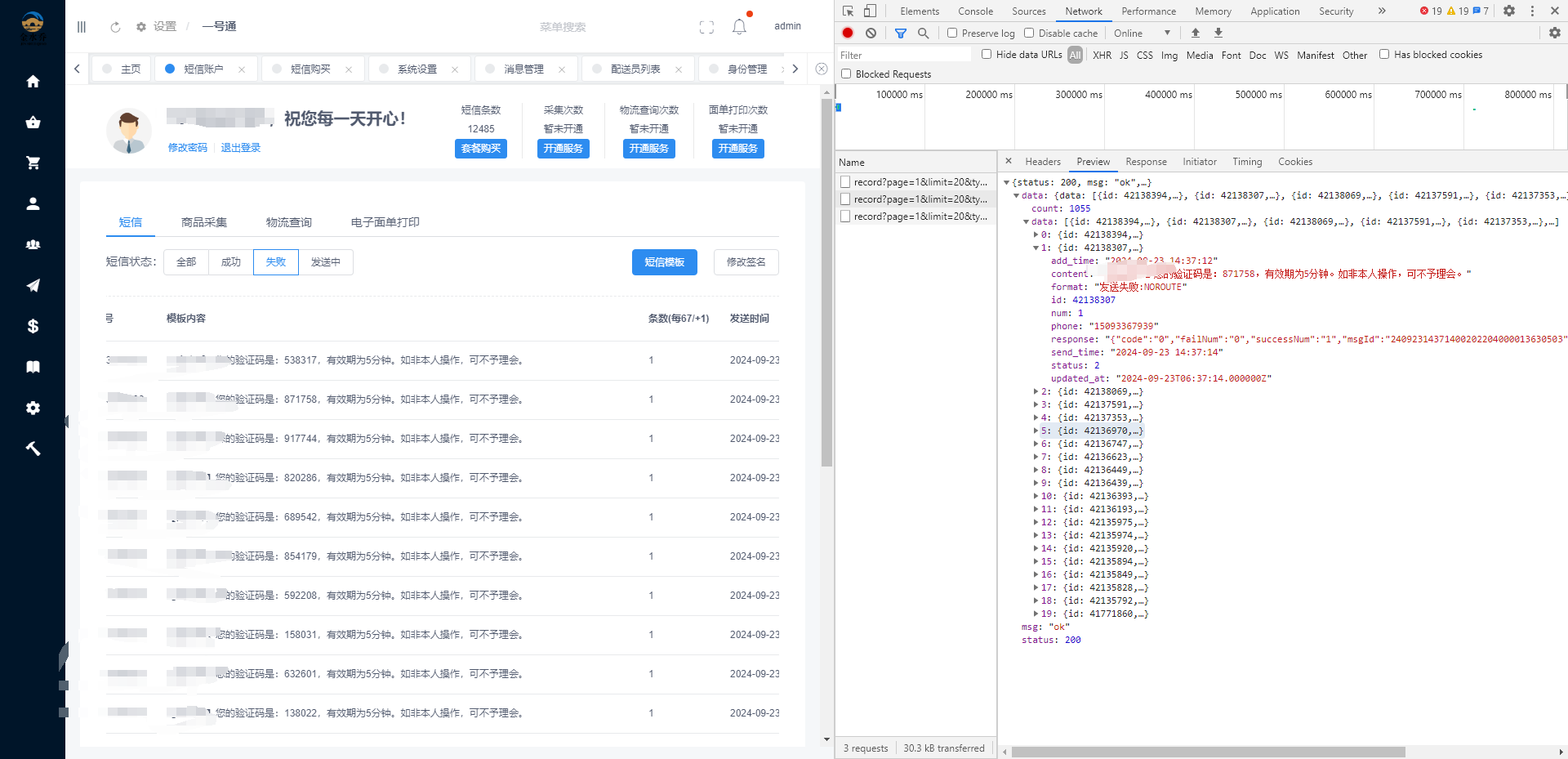Open the gear sidebar icon
This screenshot has width=1568, height=759.
pos(33,408)
